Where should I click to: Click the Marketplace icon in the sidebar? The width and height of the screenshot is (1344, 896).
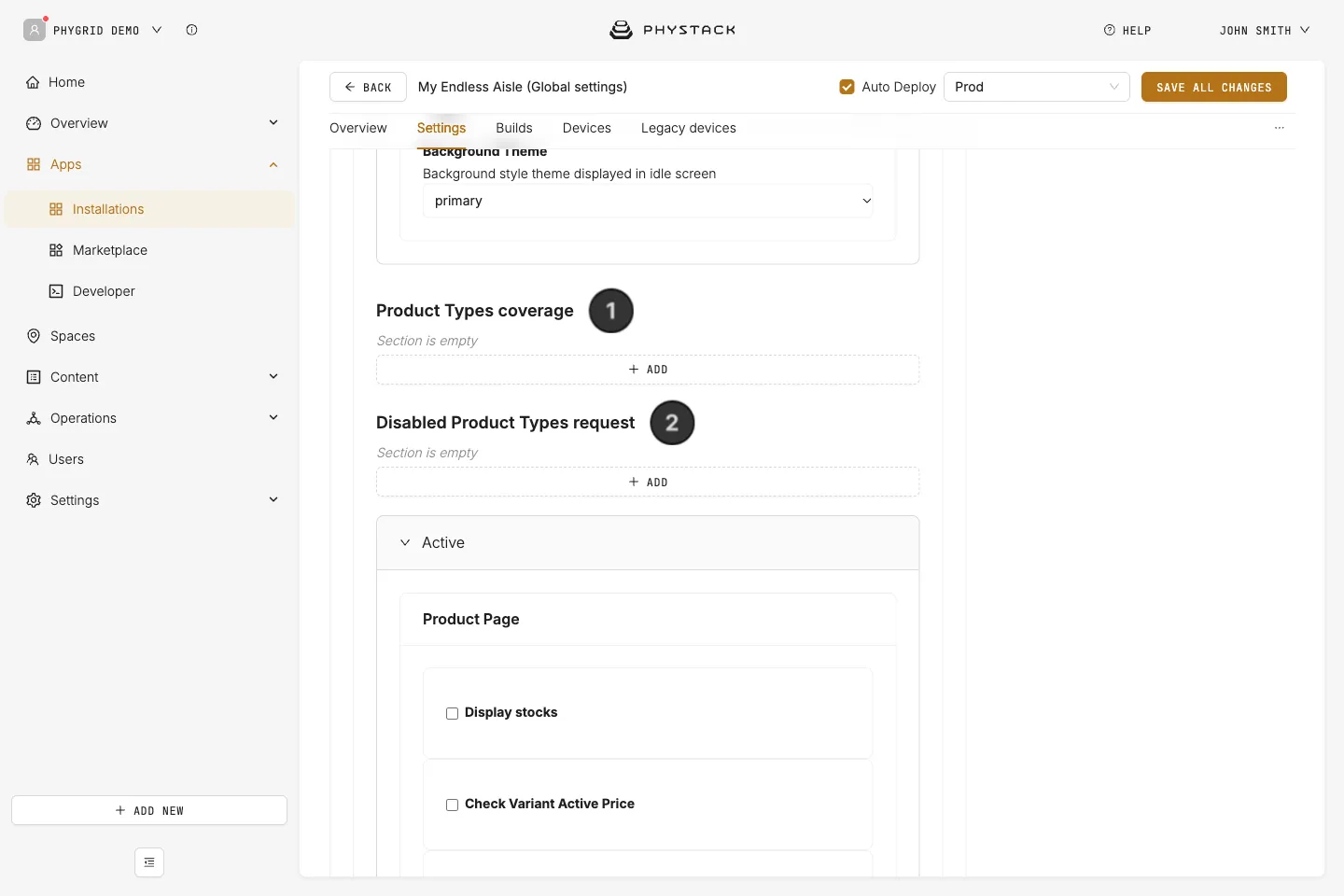(56, 250)
